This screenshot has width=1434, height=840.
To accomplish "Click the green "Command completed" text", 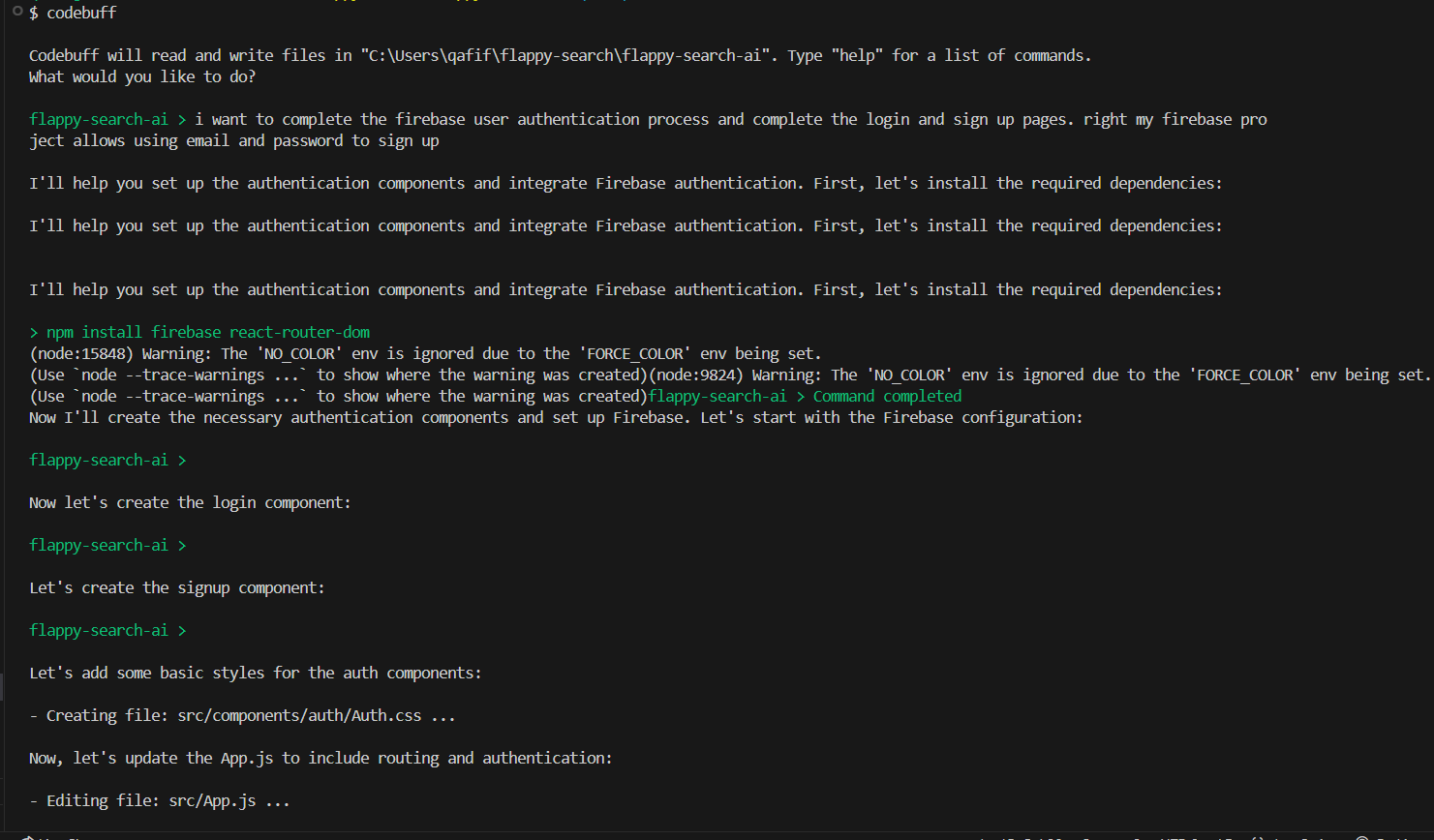I will point(887,397).
